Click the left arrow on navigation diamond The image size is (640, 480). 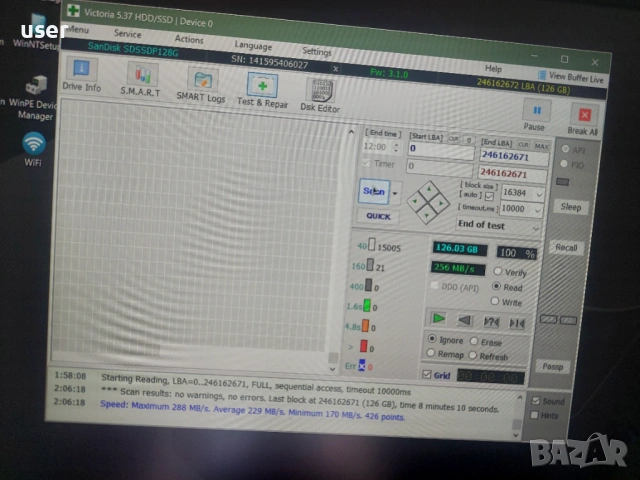coord(415,201)
